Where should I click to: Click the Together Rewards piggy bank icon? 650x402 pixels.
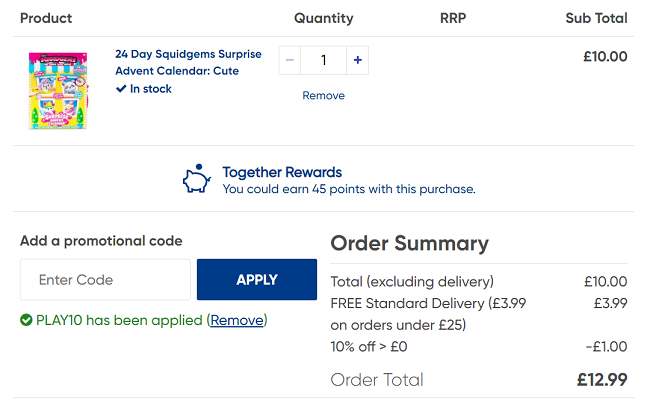pos(197,179)
